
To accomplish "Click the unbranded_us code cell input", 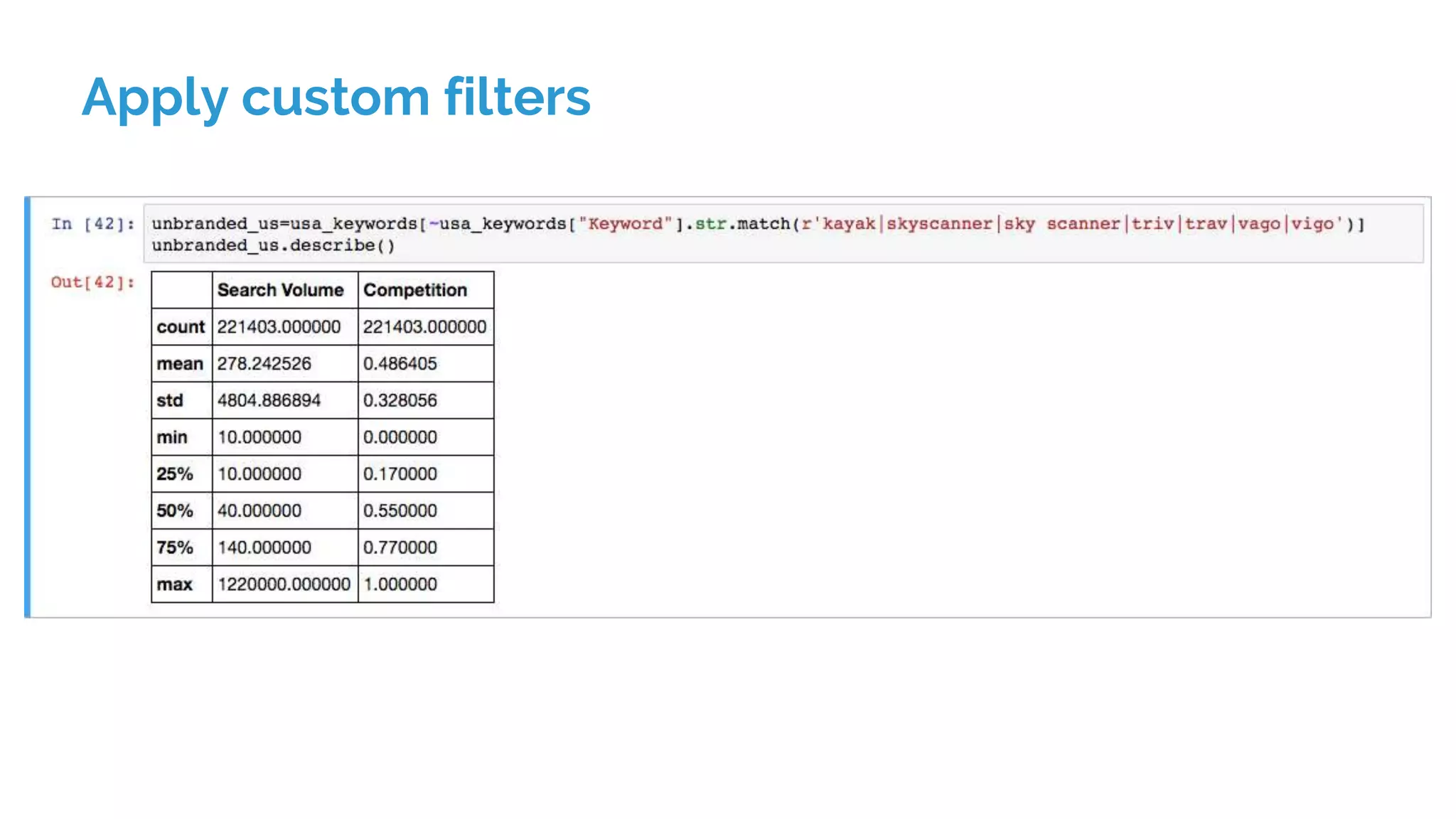I will [x=783, y=233].
